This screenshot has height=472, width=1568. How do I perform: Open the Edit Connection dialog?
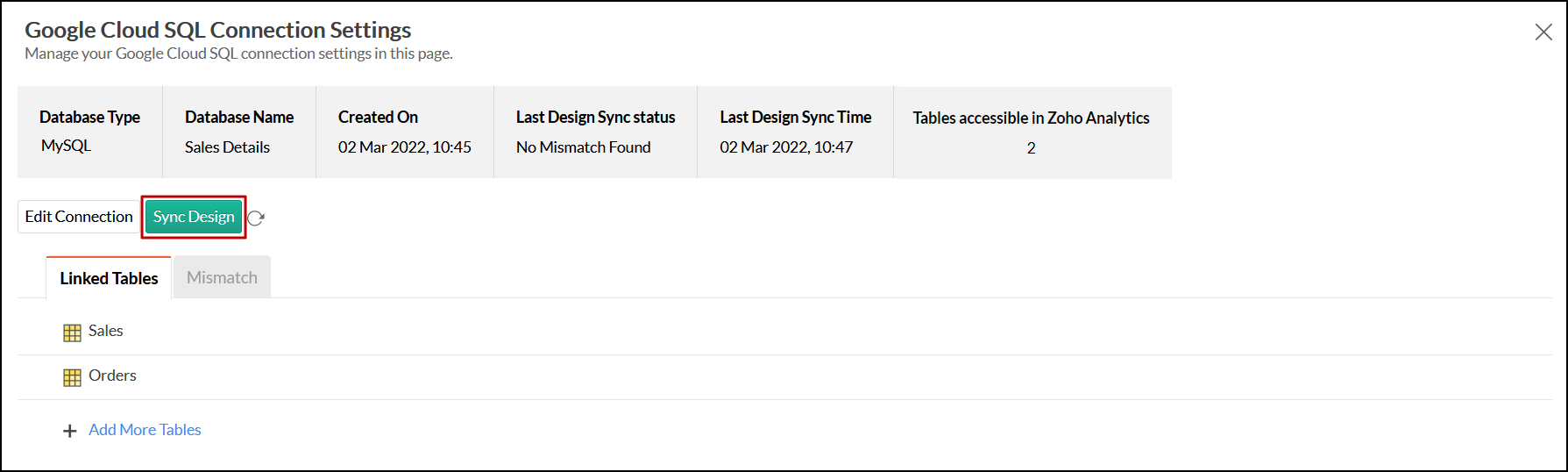(x=79, y=217)
